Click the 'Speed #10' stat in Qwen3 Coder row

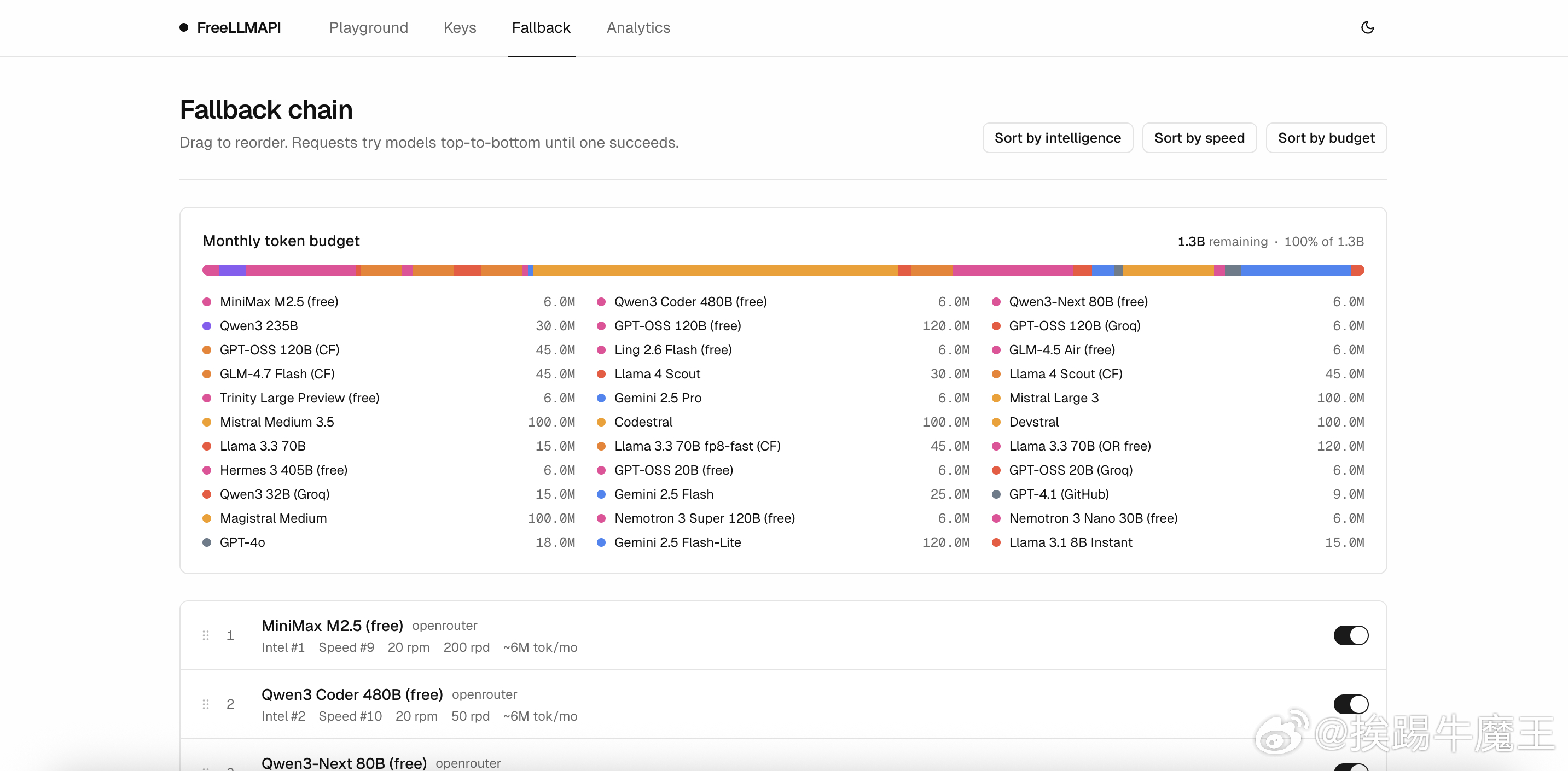(350, 716)
